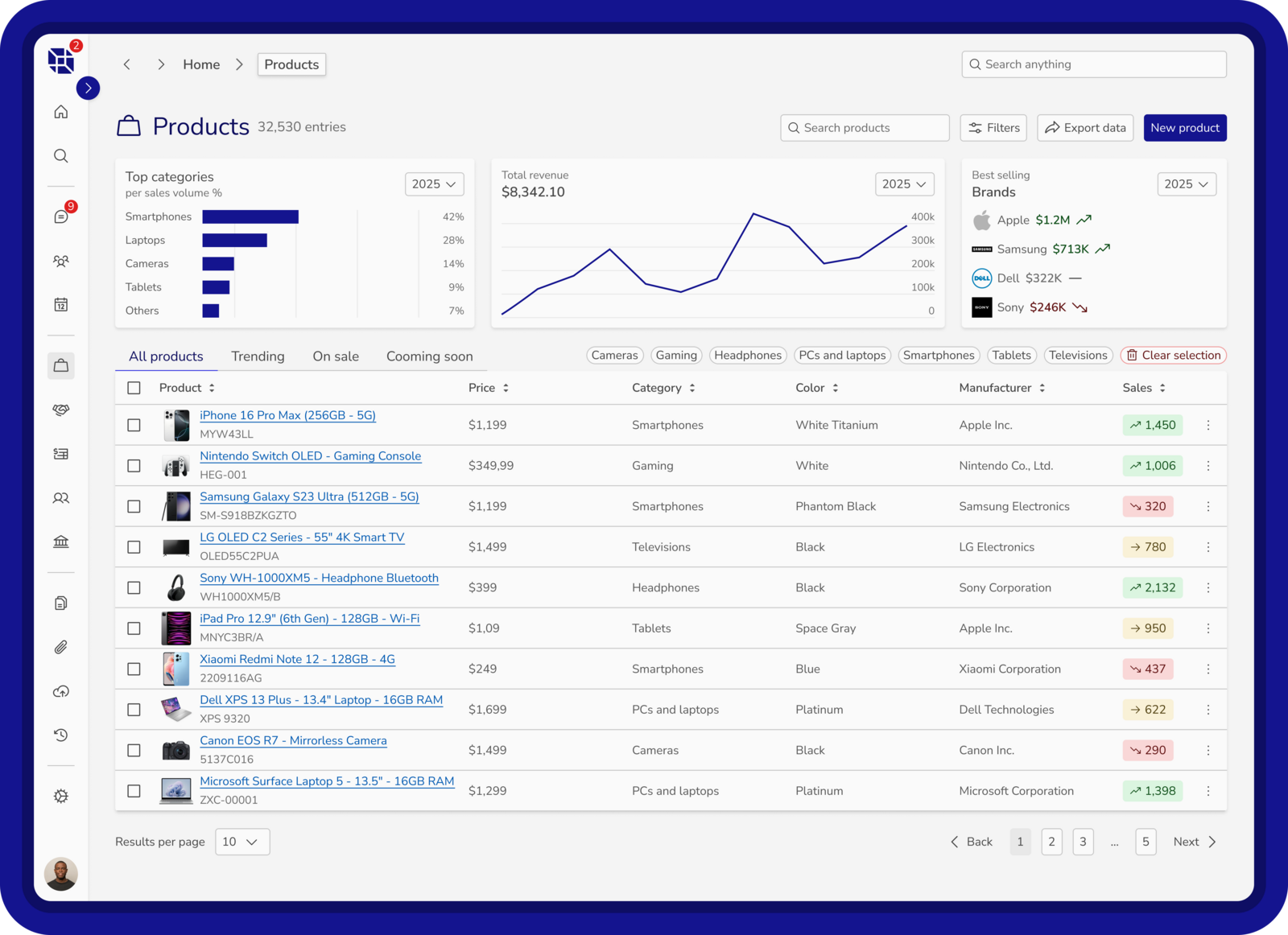
Task: Check the Microsoft Surface Laptop 5 checkbox
Action: pyautogui.click(x=134, y=791)
